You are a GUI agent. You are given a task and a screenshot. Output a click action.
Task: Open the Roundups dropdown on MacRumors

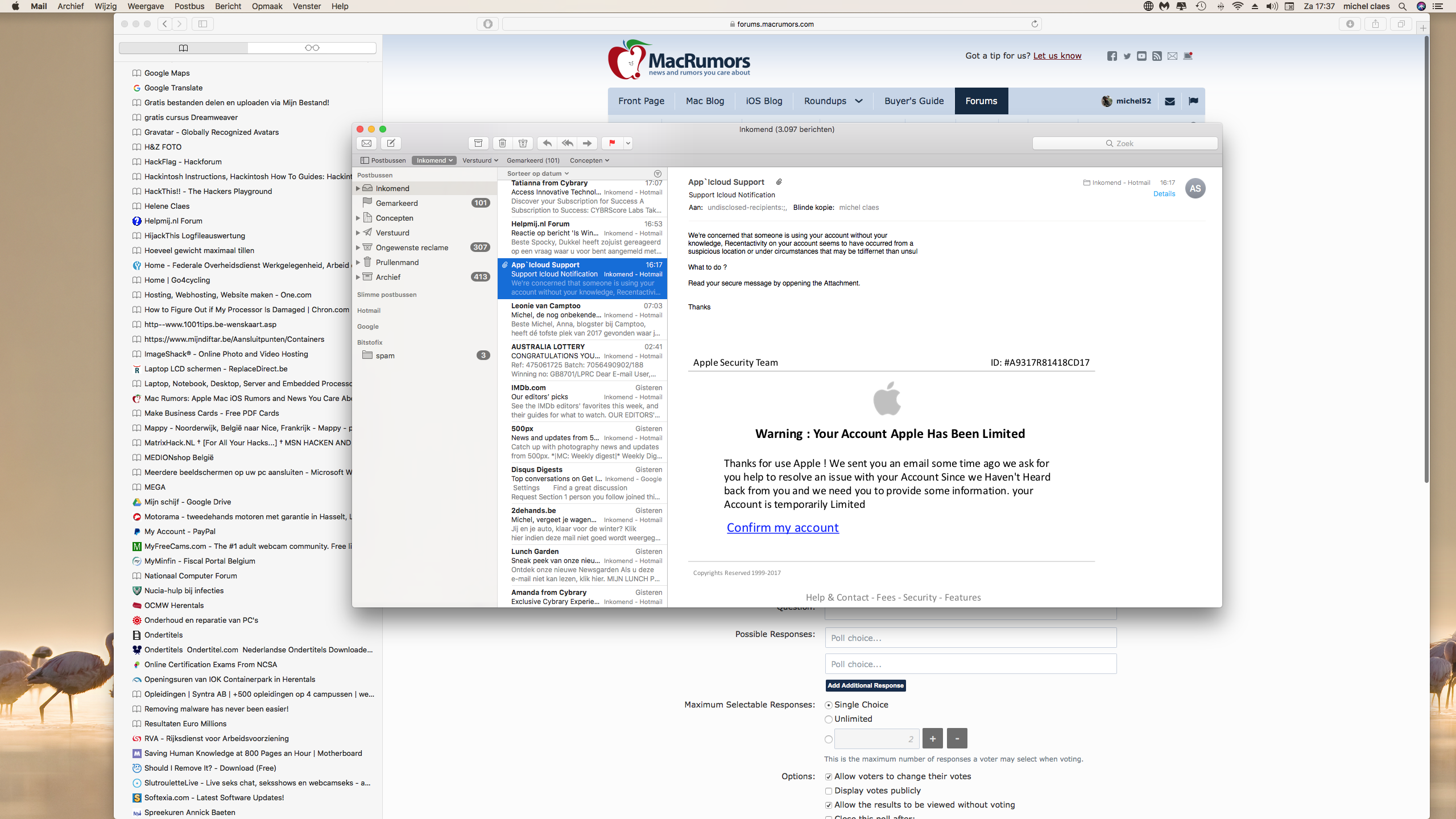(833, 101)
